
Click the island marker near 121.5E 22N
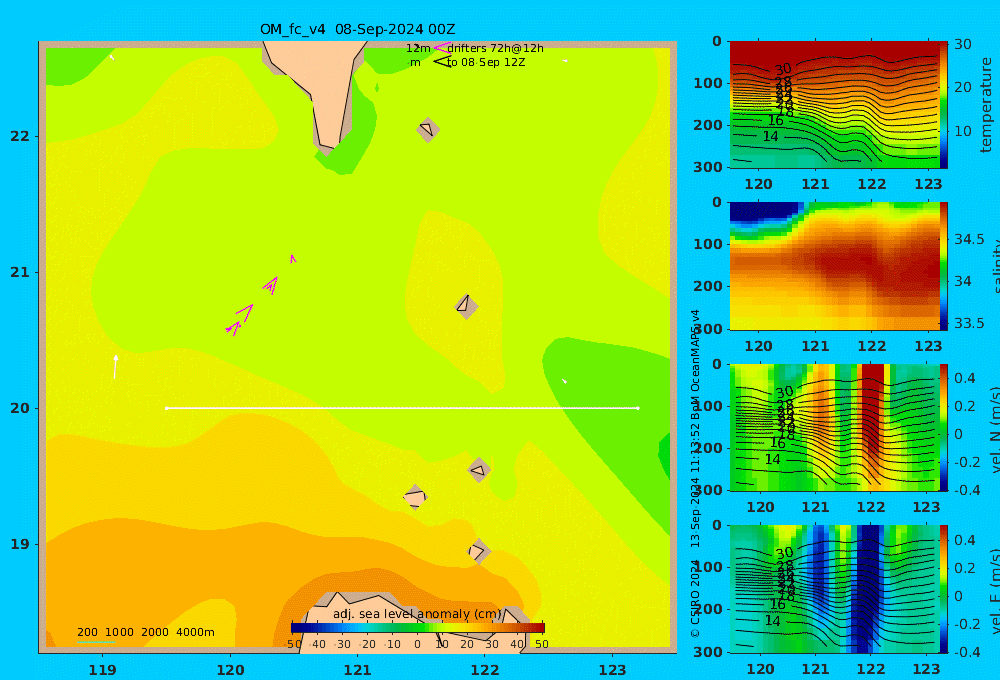[x=428, y=129]
